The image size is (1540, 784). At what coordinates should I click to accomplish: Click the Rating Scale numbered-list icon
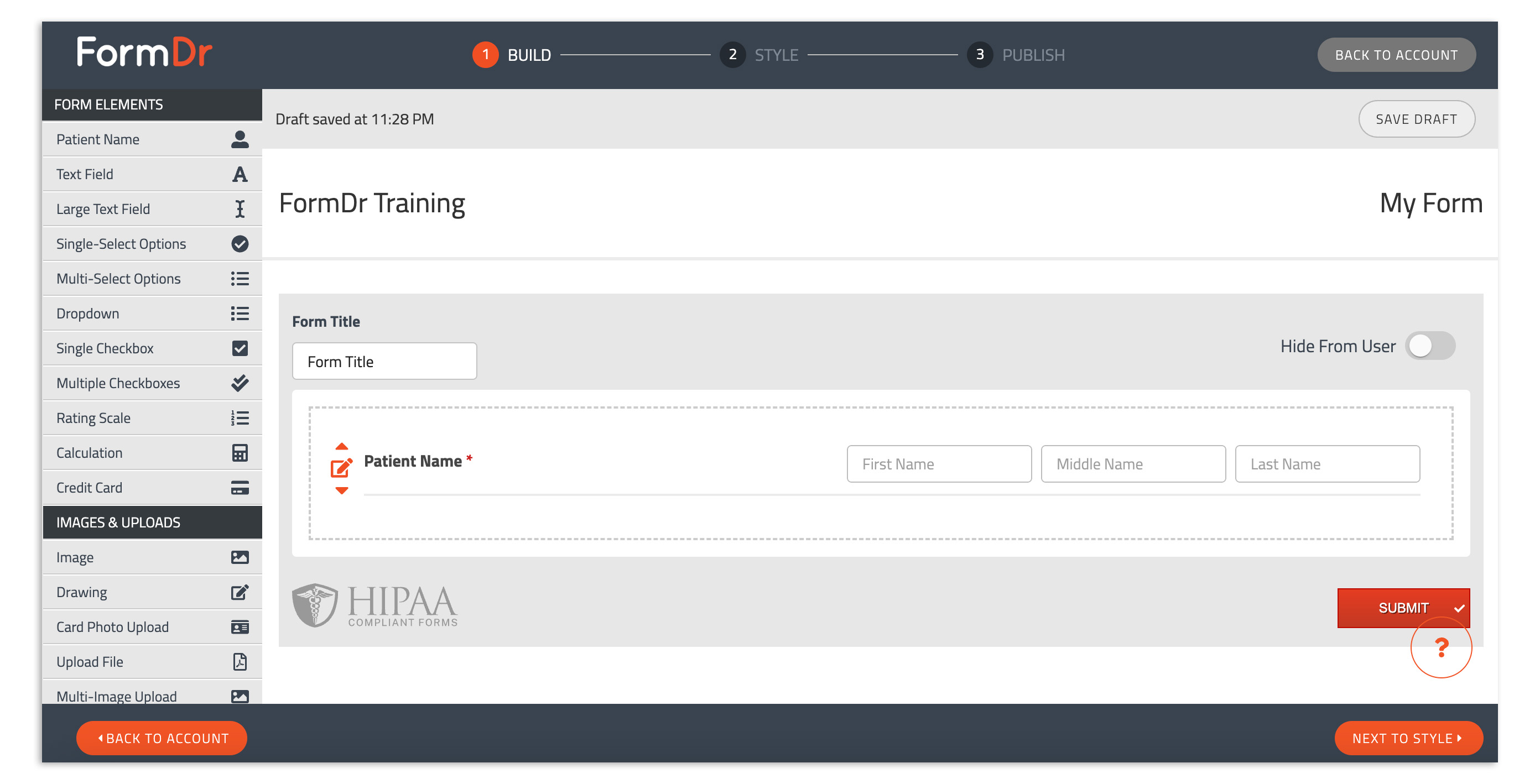click(240, 419)
